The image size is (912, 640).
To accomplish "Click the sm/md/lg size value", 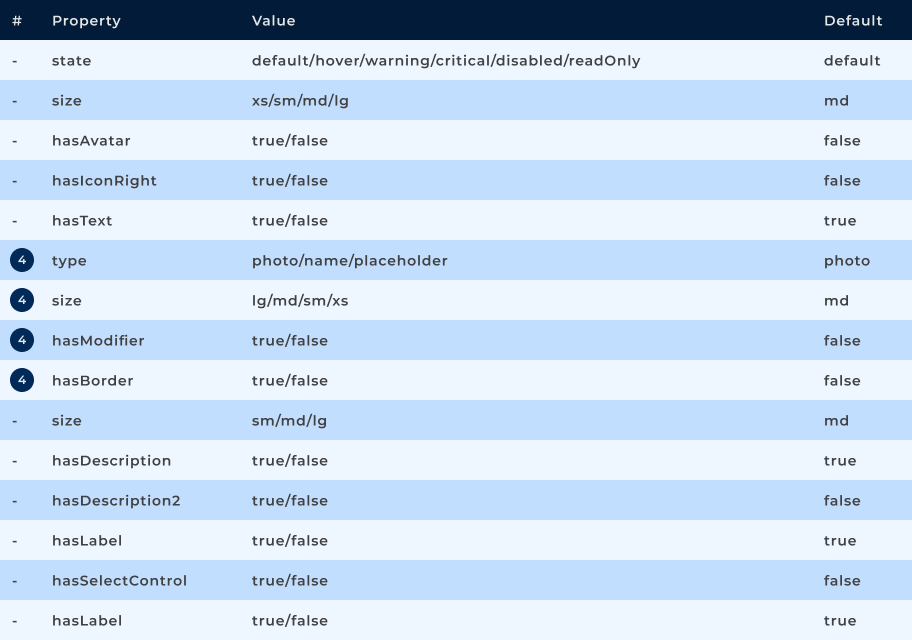I will (289, 420).
